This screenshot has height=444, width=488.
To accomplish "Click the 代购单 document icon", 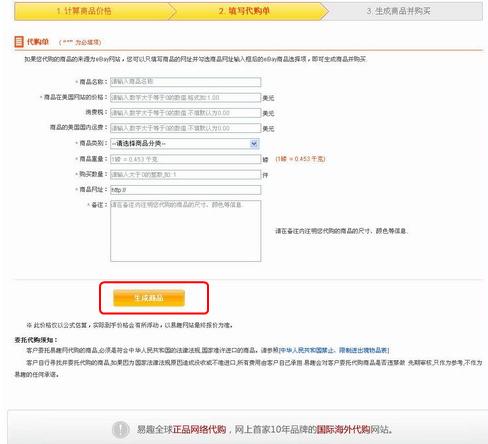I will tap(19, 42).
